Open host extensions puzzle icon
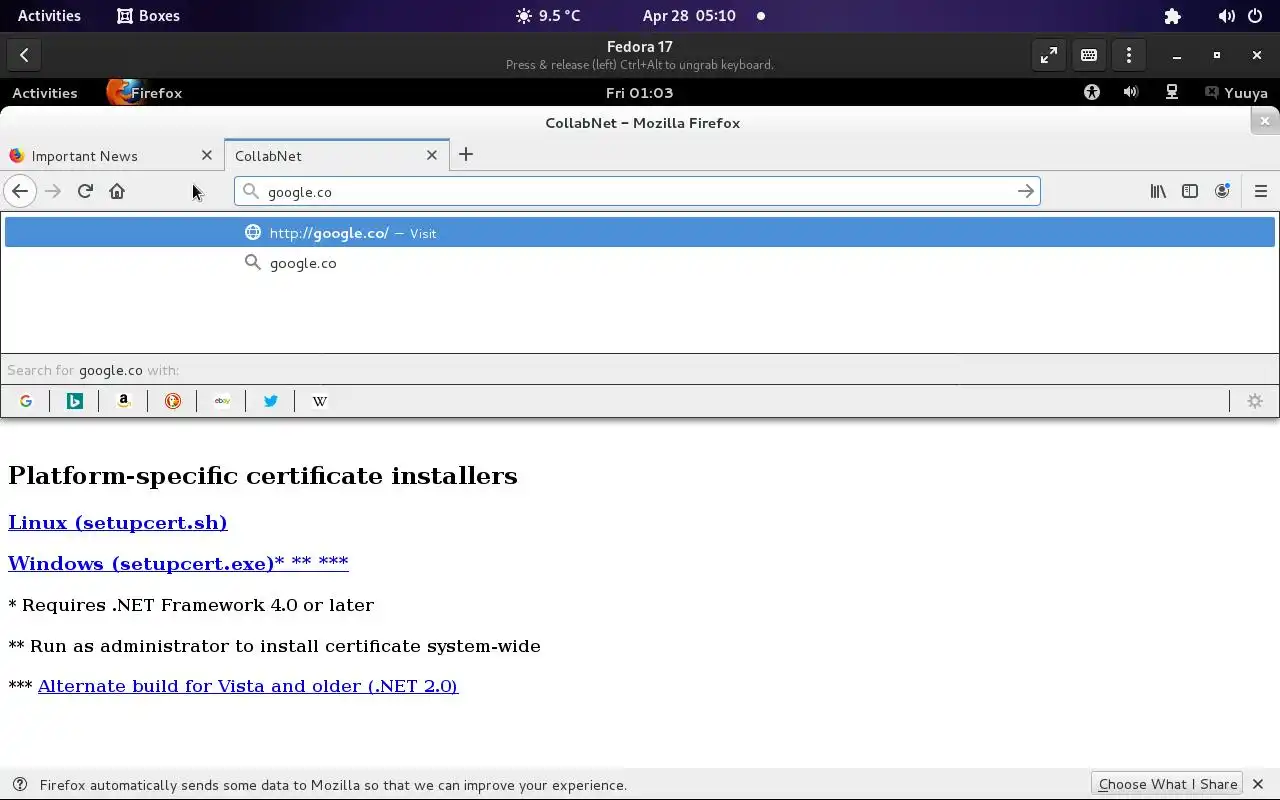The image size is (1280, 800). 1173,16
